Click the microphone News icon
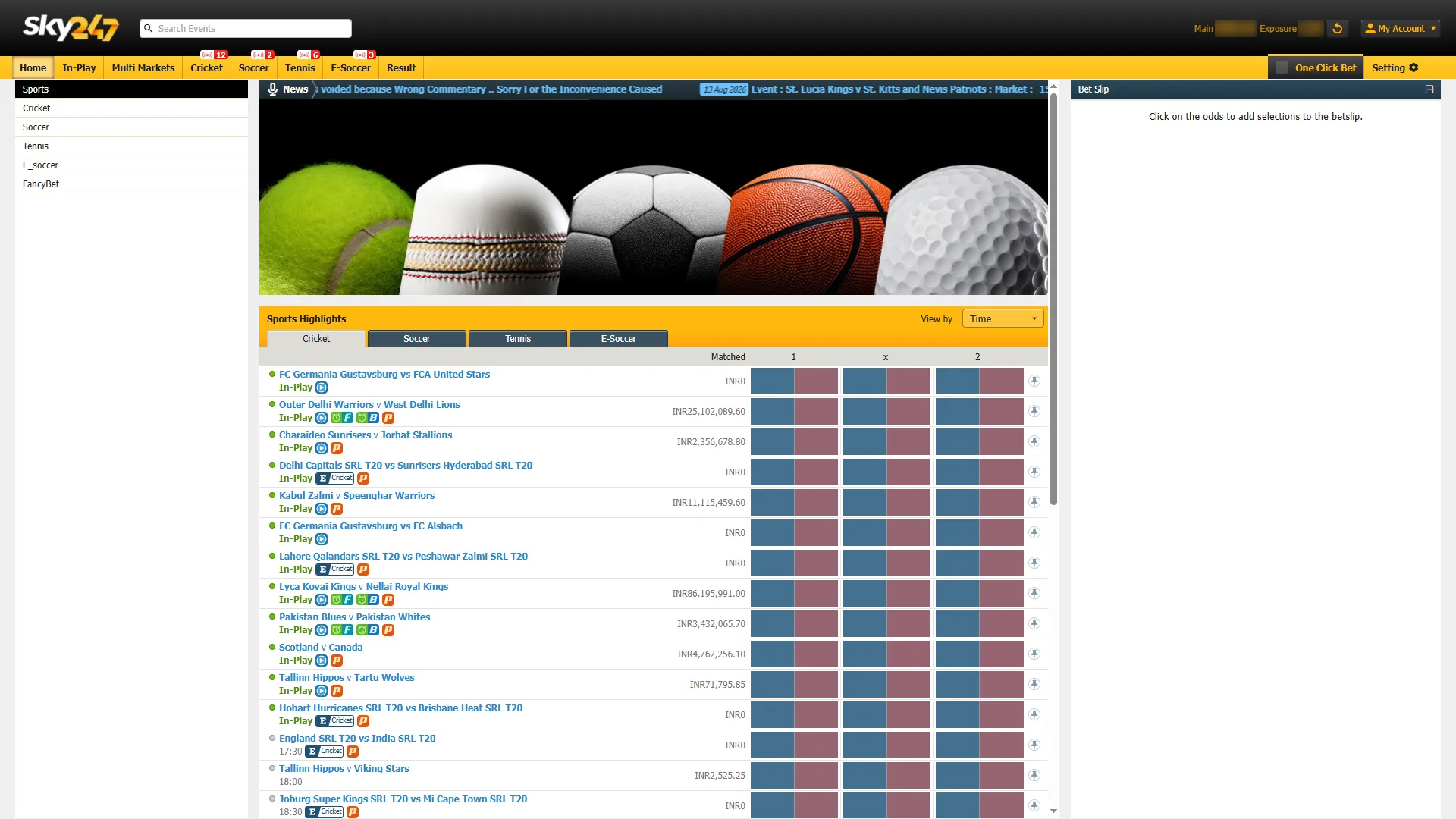The image size is (1456, 819). (272, 89)
